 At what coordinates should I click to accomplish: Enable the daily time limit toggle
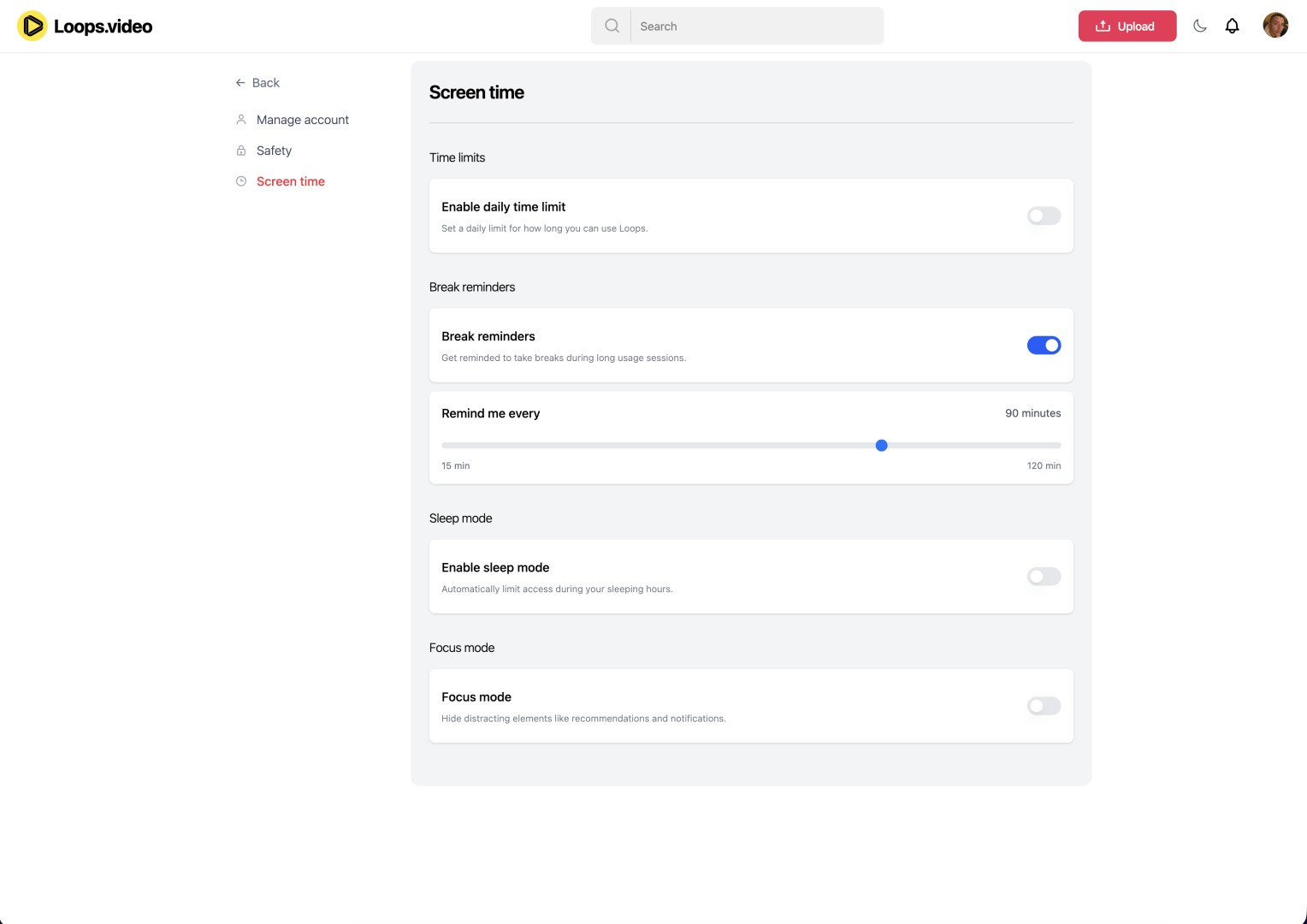[1044, 216]
